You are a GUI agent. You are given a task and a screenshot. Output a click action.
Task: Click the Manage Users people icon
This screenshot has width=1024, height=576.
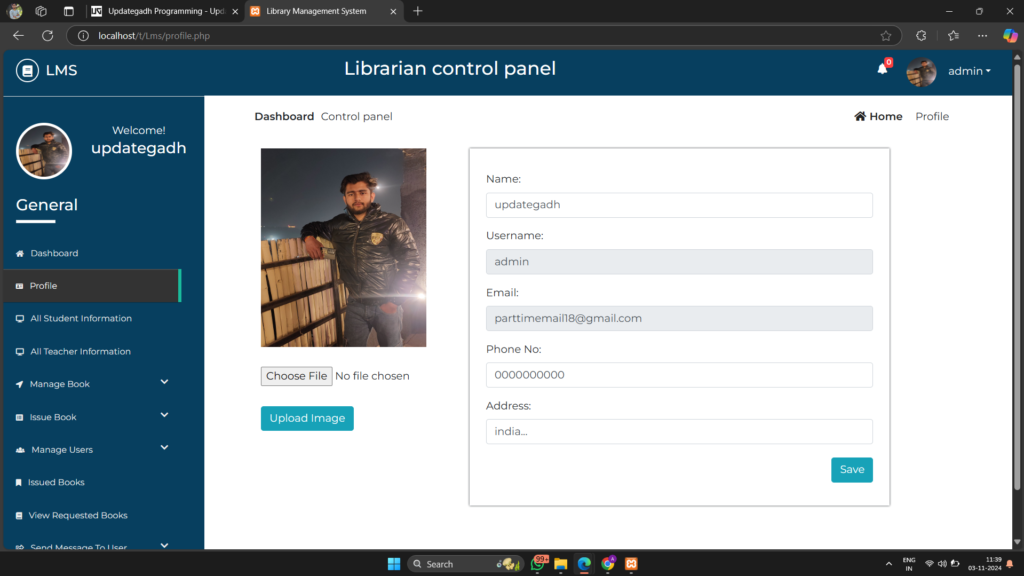point(20,450)
